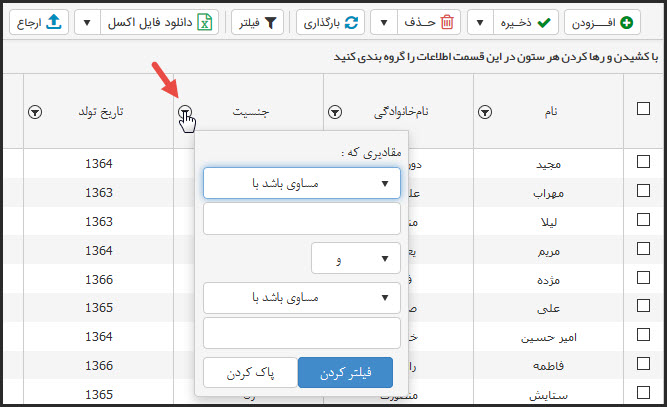Open first مساوی باشد با operator dropdown
Viewport: 667px width, 407px height.
coord(302,183)
